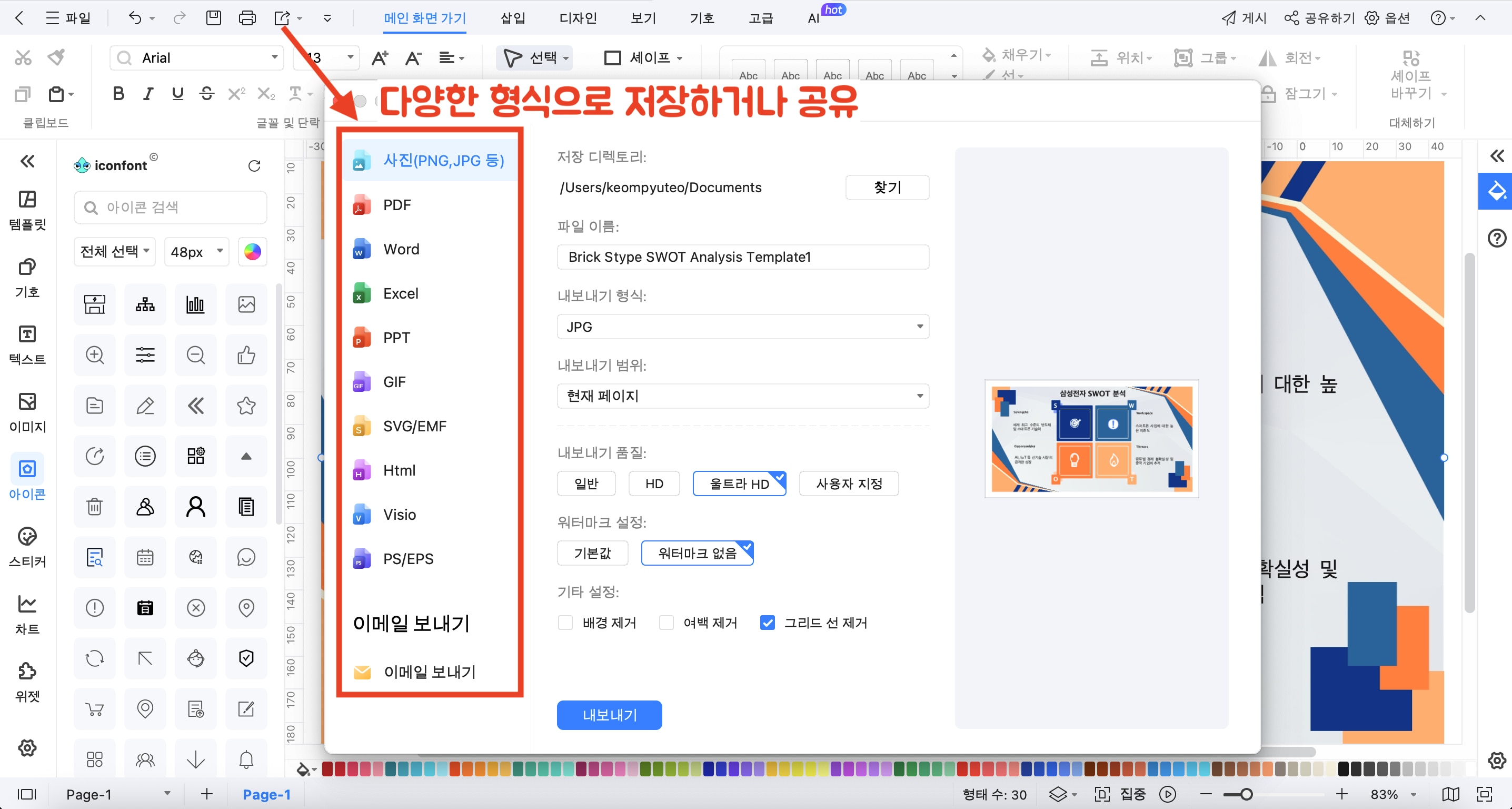Enable the 여백 제거 checkbox
Viewport: 1512px width, 809px height.
(x=666, y=623)
